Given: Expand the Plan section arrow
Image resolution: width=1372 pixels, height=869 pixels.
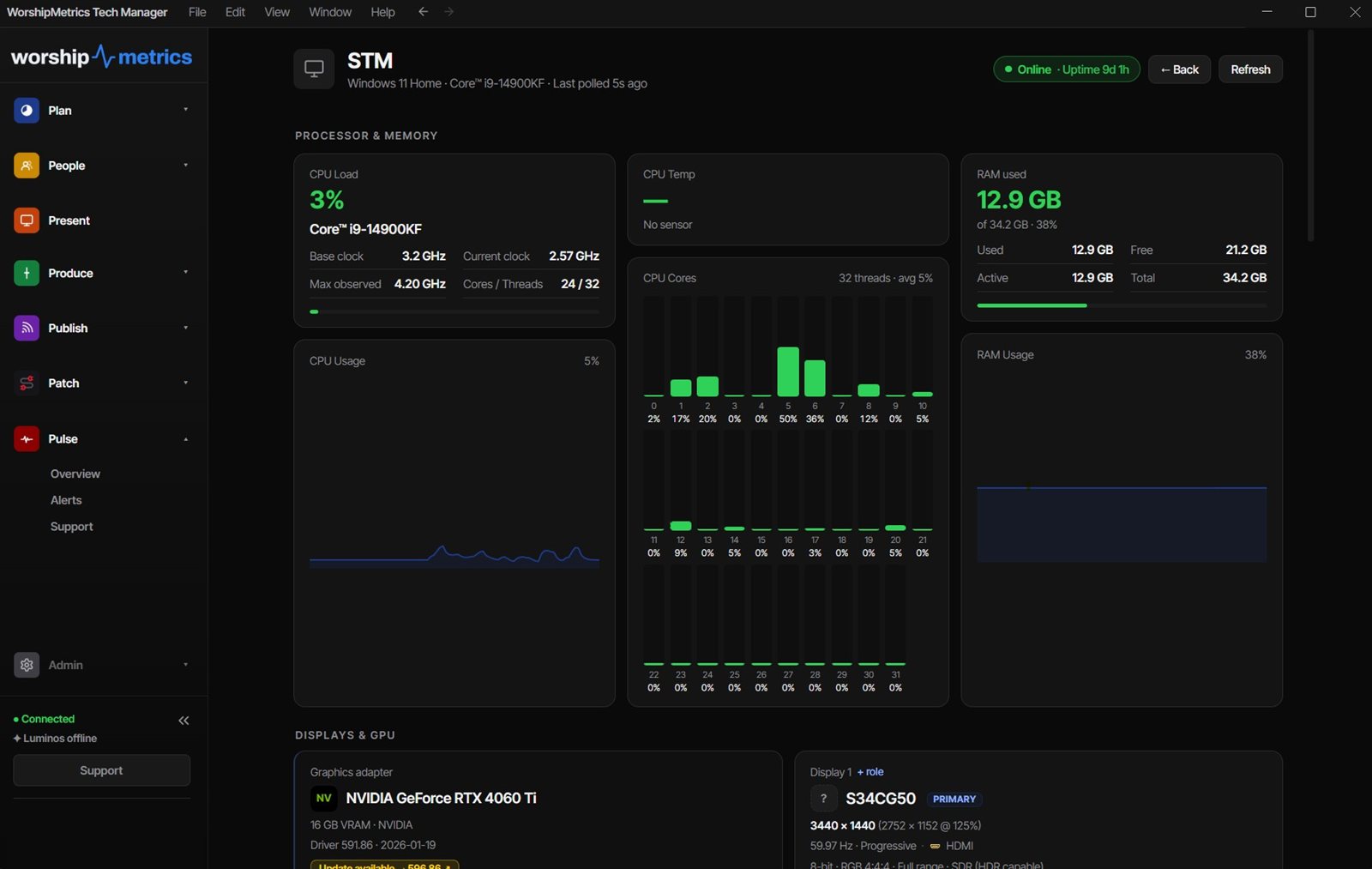Looking at the screenshot, I should coord(185,110).
